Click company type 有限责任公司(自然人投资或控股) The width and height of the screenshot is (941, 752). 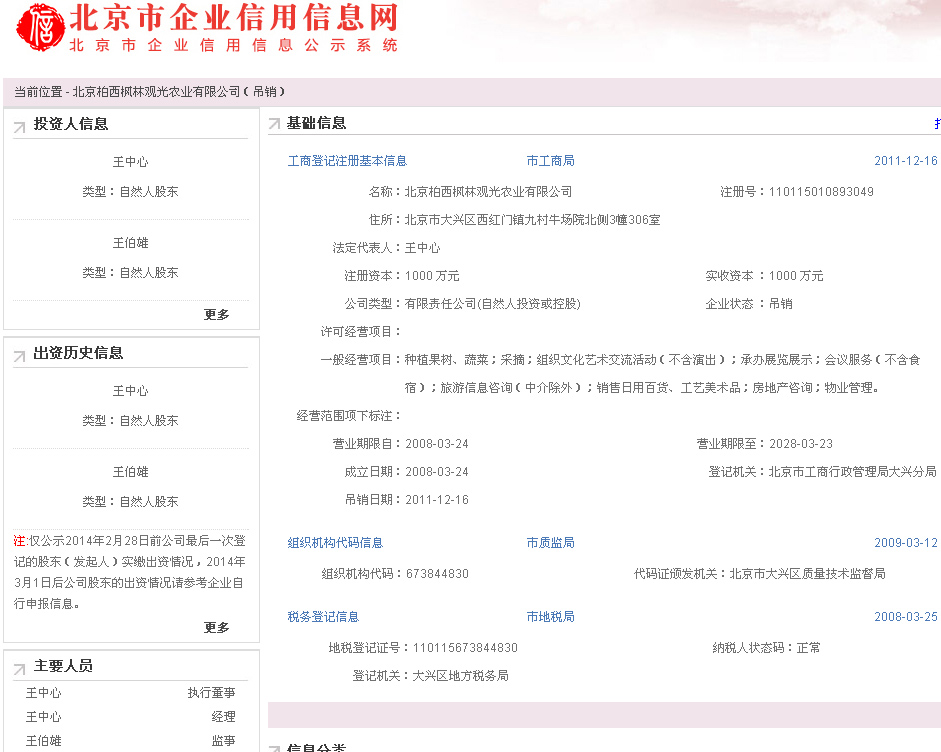(493, 304)
